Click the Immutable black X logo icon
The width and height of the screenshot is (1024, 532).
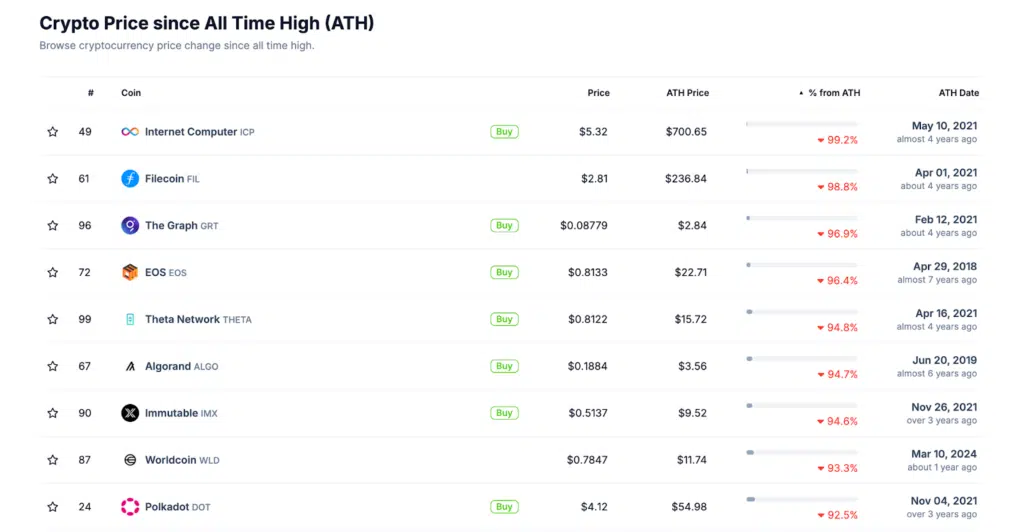point(130,413)
